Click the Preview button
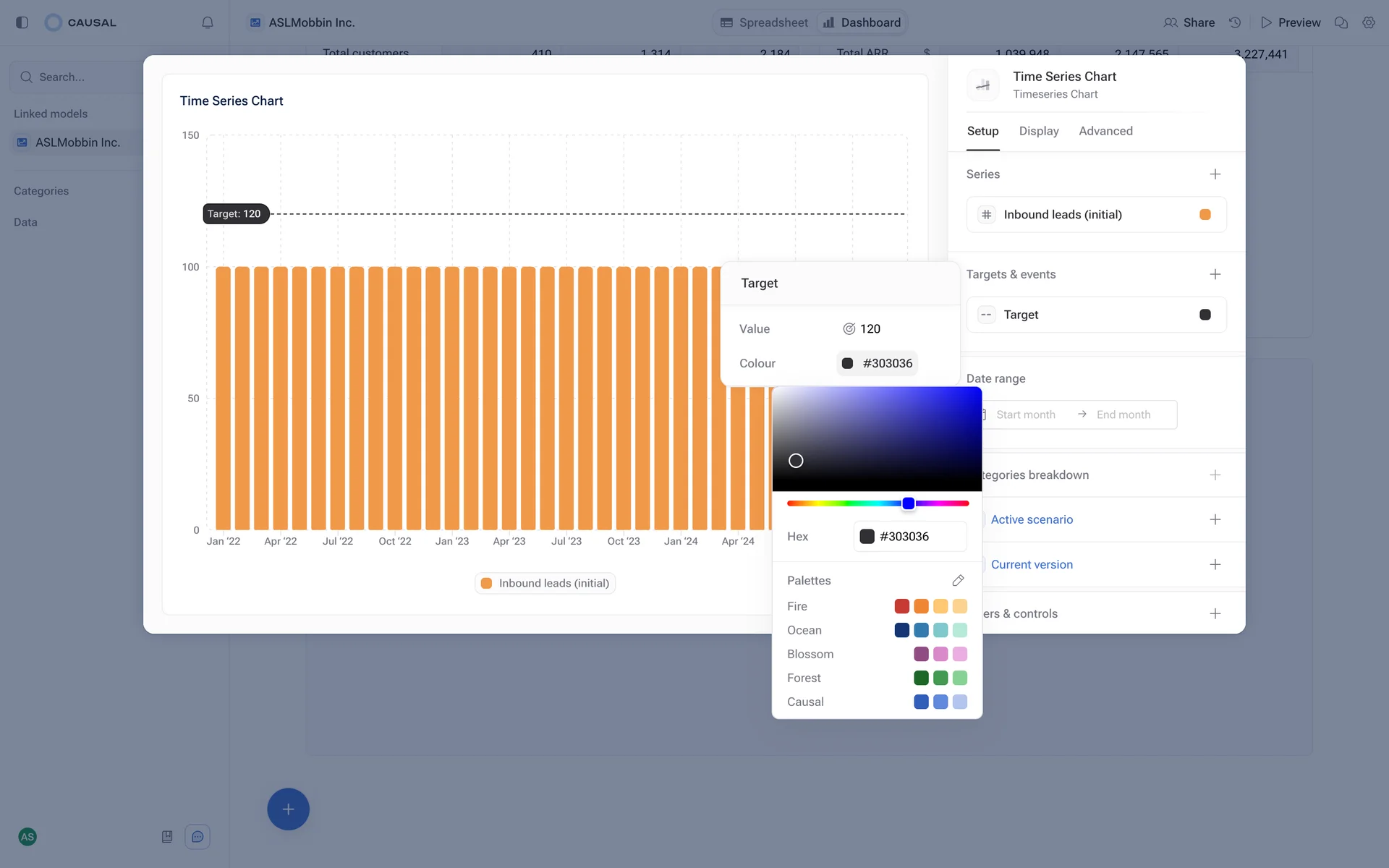The image size is (1389, 868). click(1290, 22)
